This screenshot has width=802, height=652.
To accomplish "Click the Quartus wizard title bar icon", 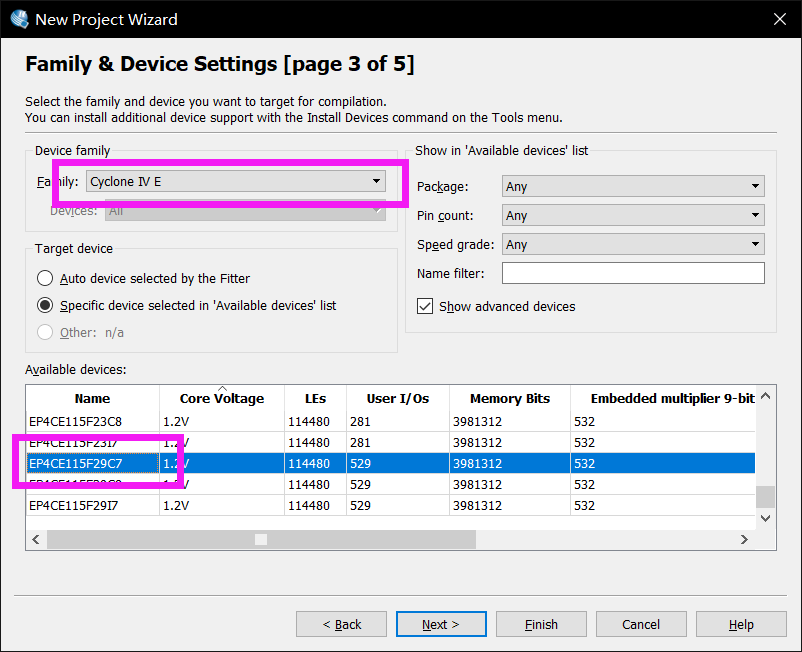I will (19, 19).
